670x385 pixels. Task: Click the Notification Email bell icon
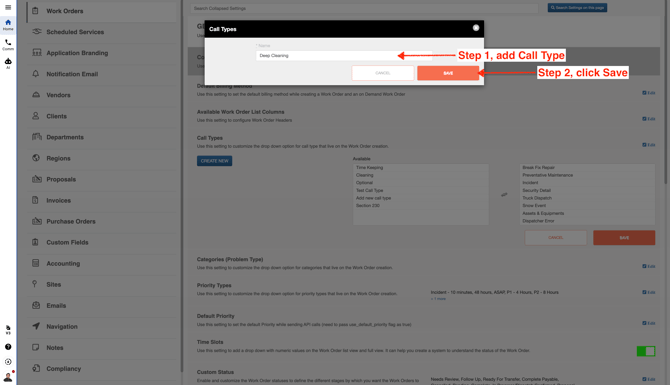[35, 73]
